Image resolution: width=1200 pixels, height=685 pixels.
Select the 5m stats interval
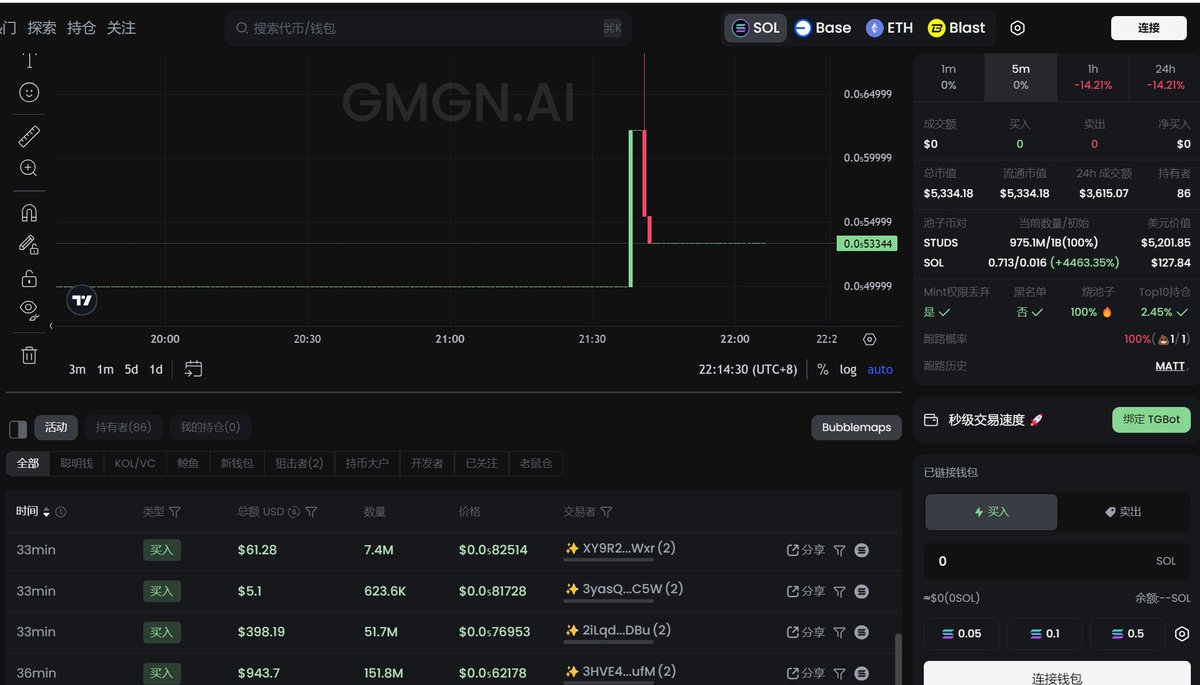pos(1020,77)
